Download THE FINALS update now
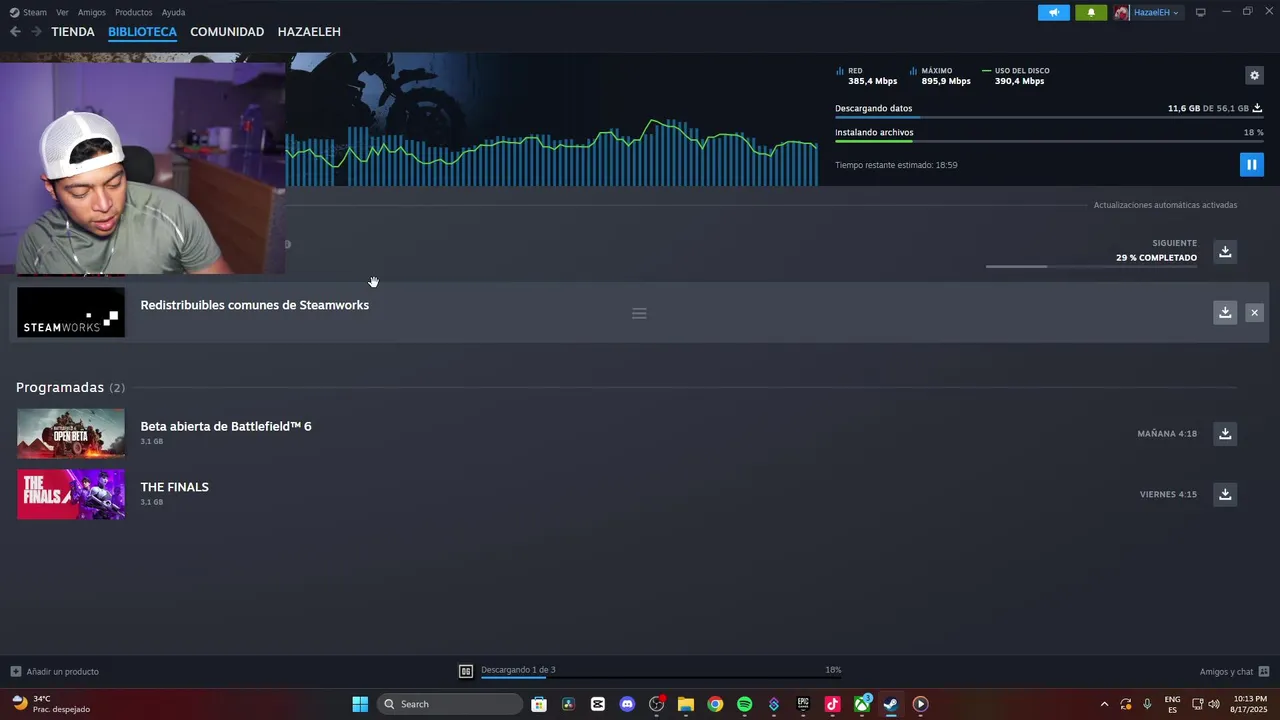 point(1225,494)
